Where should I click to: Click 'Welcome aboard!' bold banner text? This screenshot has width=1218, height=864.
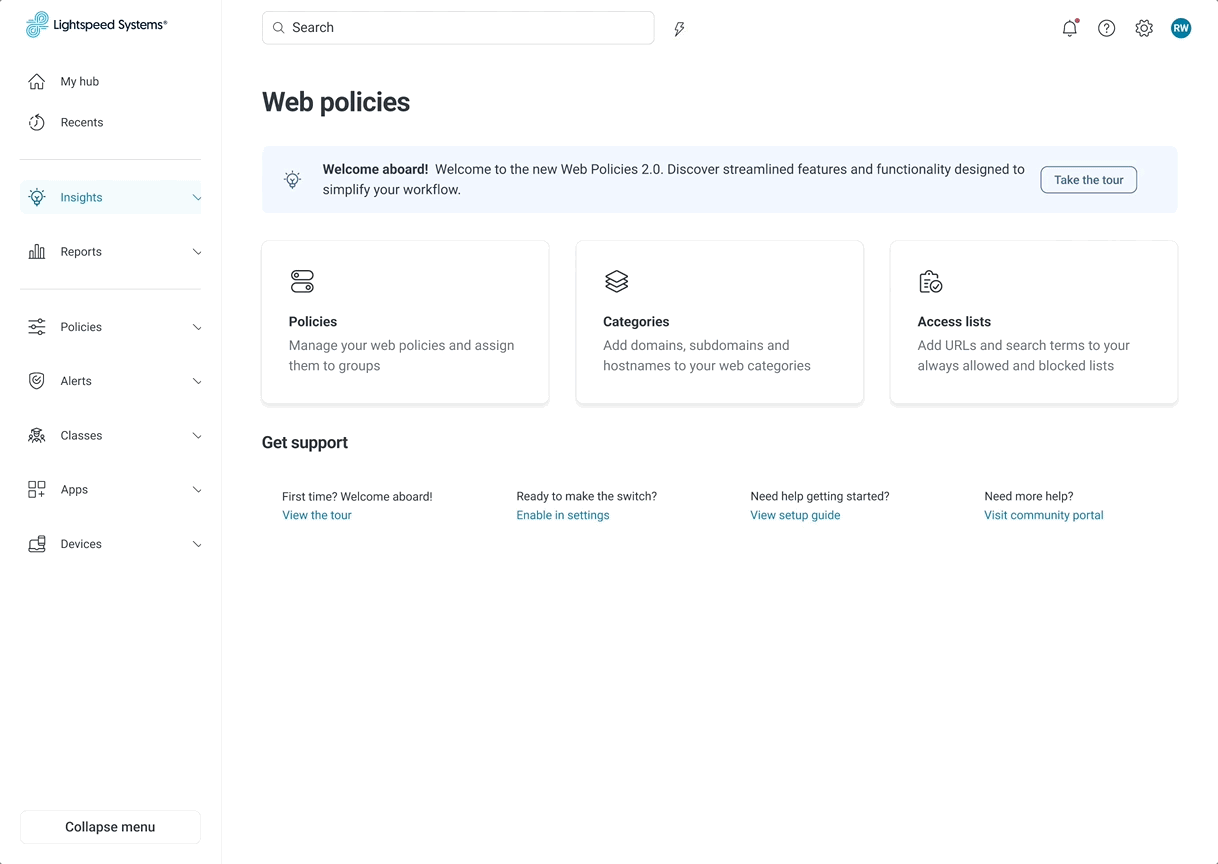click(375, 170)
